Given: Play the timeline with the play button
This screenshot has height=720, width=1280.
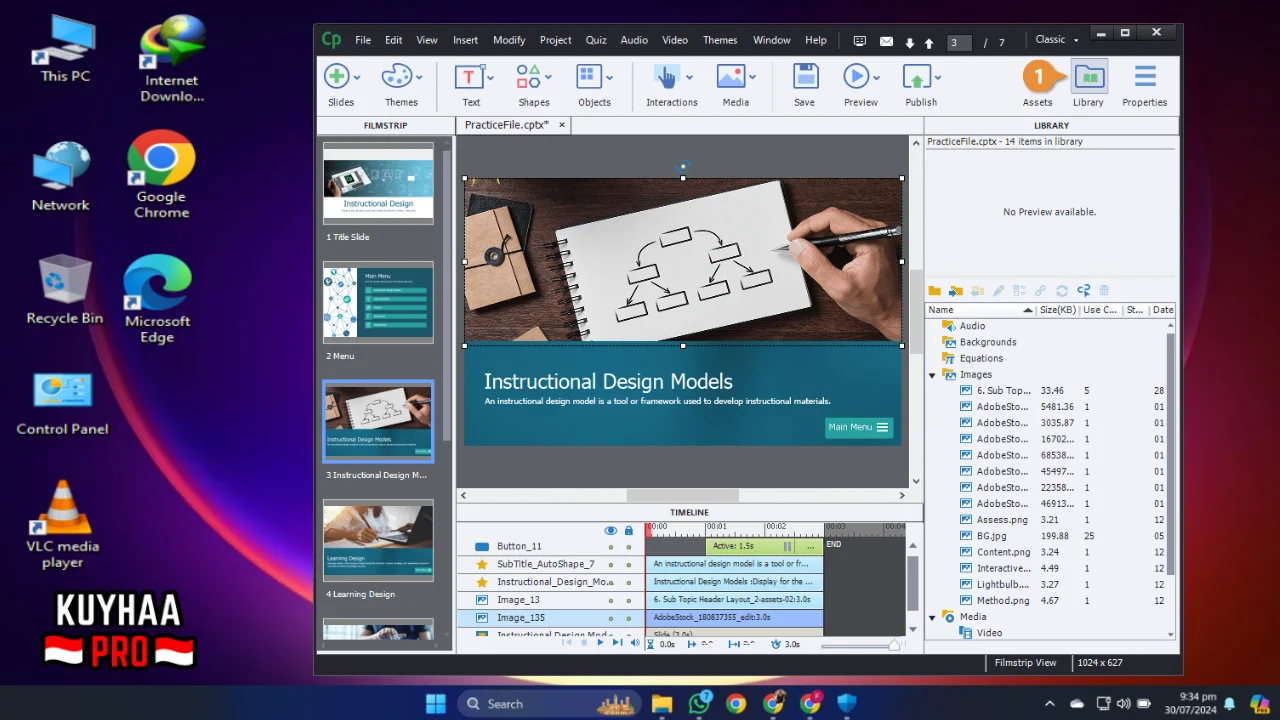Looking at the screenshot, I should click(600, 643).
